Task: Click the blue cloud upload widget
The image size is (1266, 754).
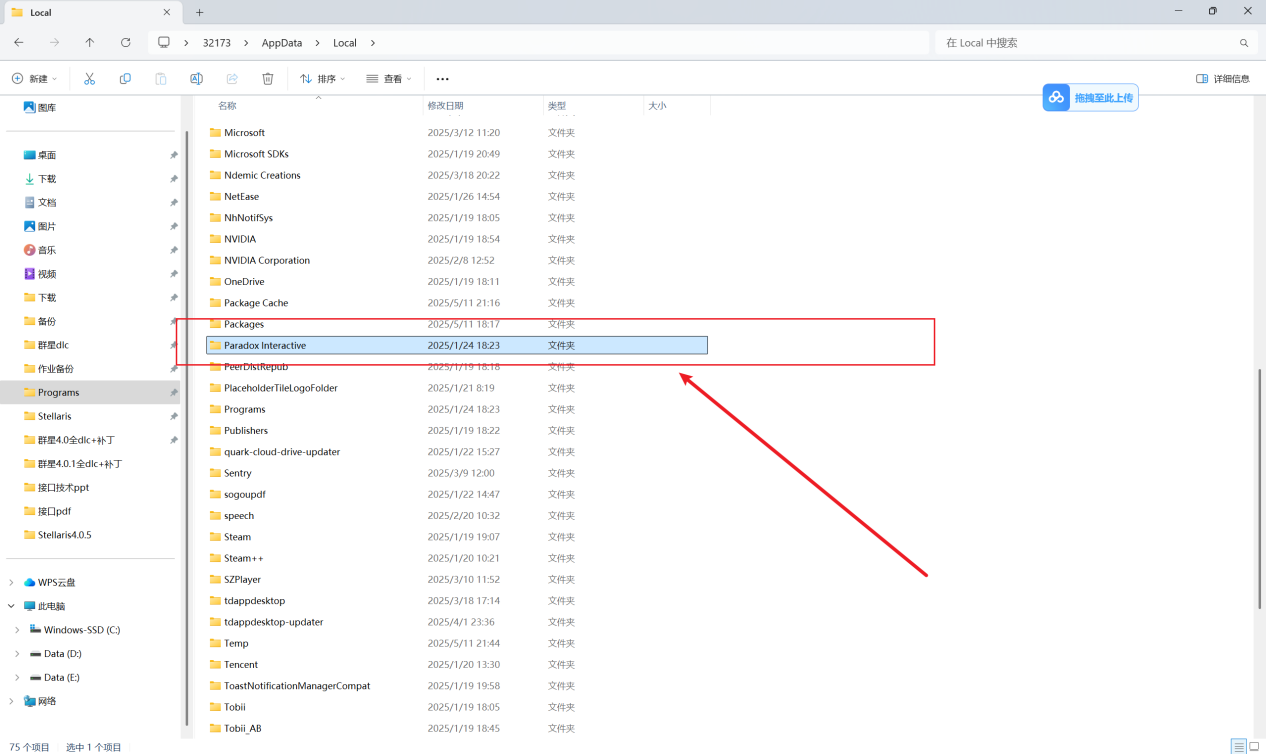Action: [x=1090, y=97]
